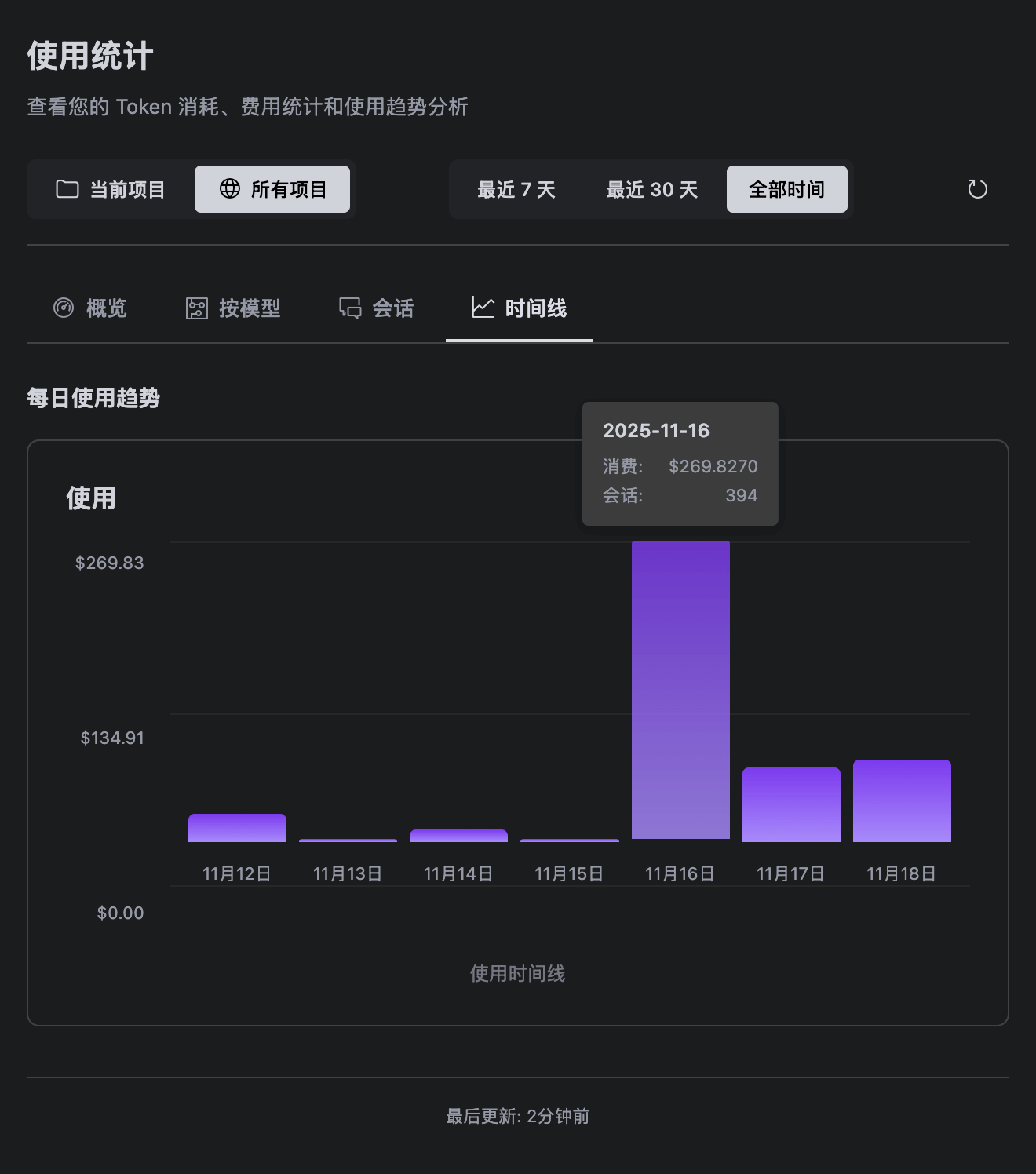This screenshot has height=1174, width=1036.
Task: Click the line chart icon beside 时间线
Action: coord(483,308)
